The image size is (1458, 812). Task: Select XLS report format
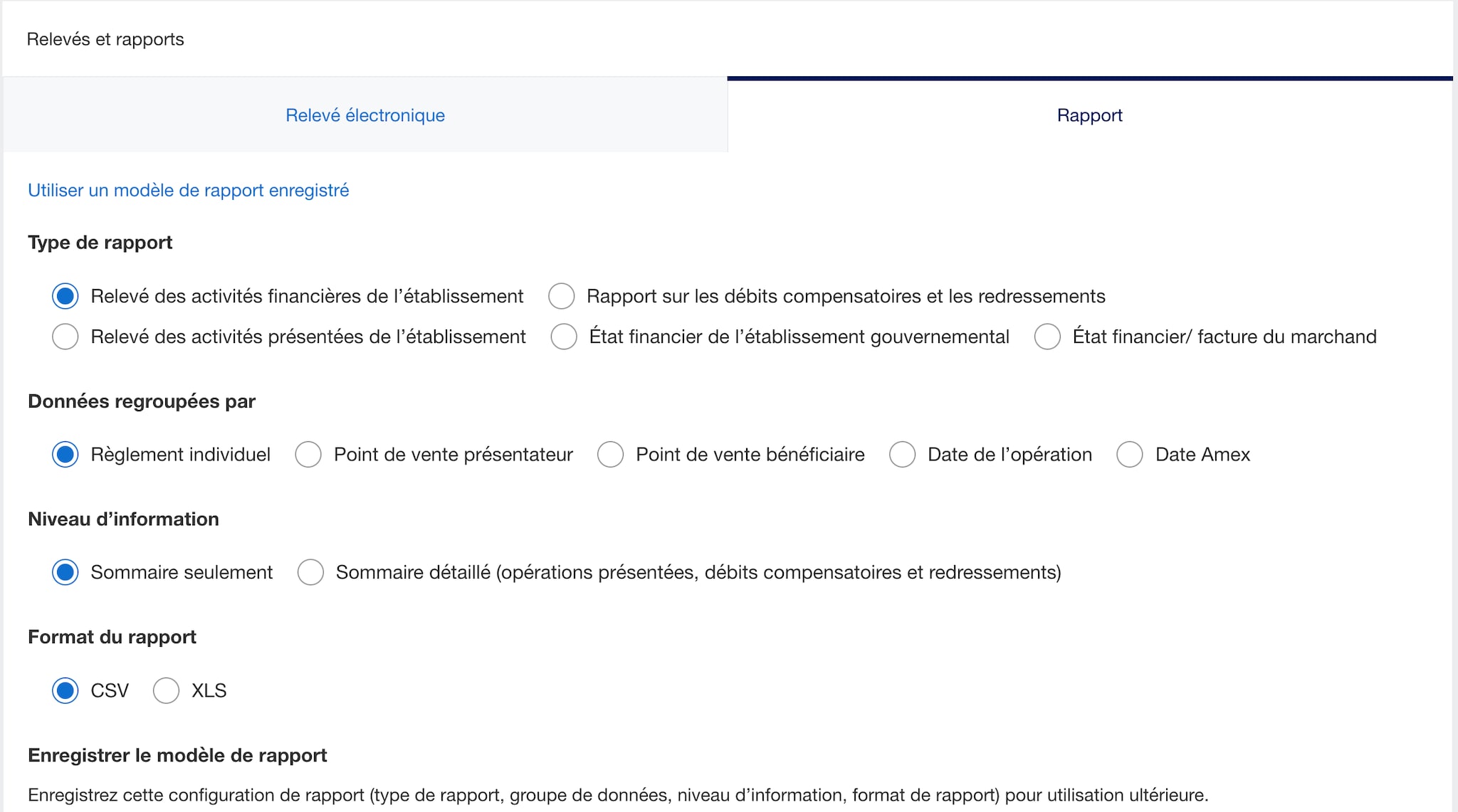pos(166,690)
